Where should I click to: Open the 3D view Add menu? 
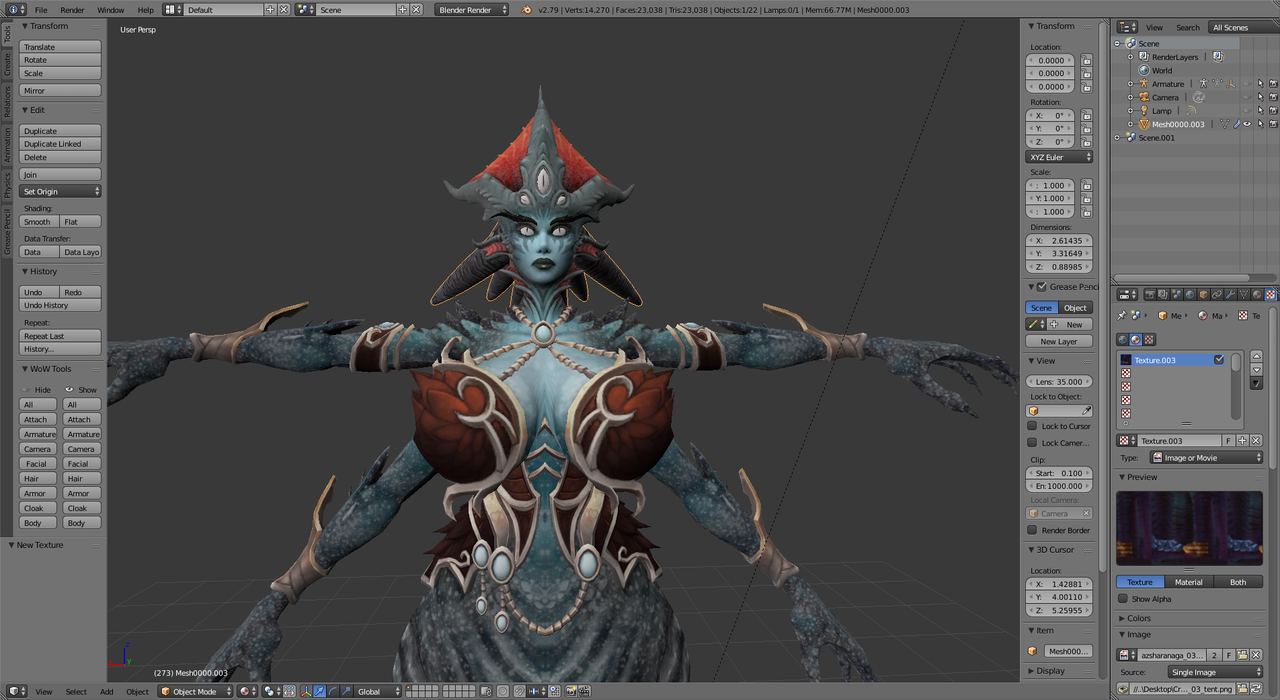click(106, 692)
